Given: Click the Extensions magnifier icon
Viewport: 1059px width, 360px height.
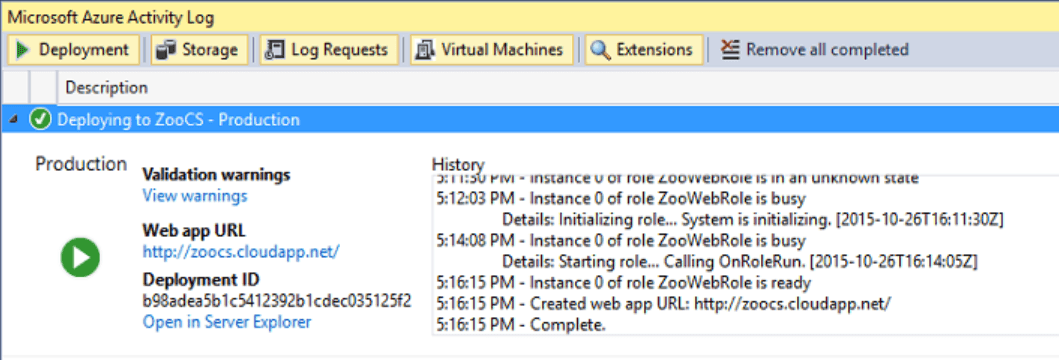Looking at the screenshot, I should (600, 50).
